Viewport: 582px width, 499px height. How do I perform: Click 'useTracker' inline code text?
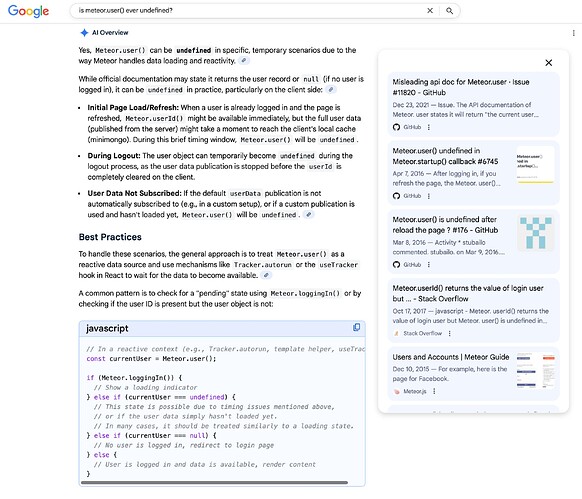click(x=339, y=265)
